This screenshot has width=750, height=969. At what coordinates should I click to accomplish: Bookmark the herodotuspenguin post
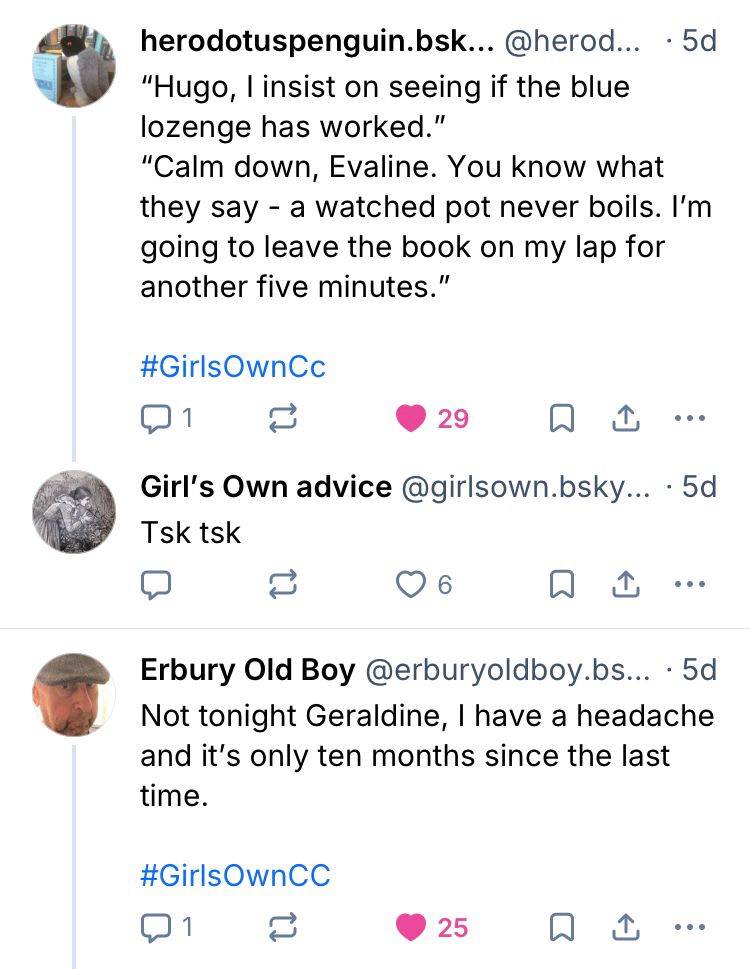(562, 419)
